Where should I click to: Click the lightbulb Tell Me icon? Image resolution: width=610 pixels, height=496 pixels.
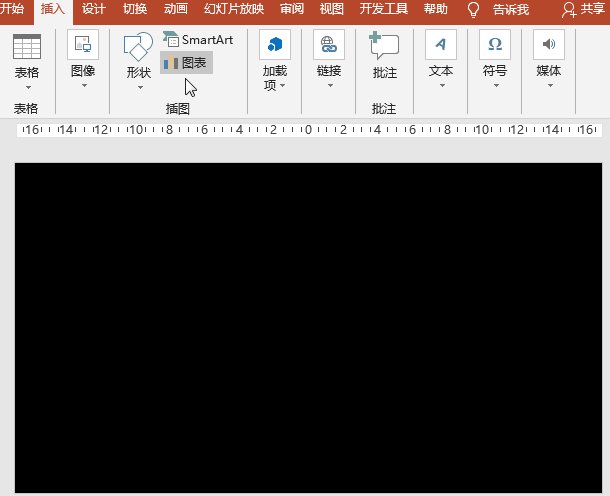[x=473, y=9]
